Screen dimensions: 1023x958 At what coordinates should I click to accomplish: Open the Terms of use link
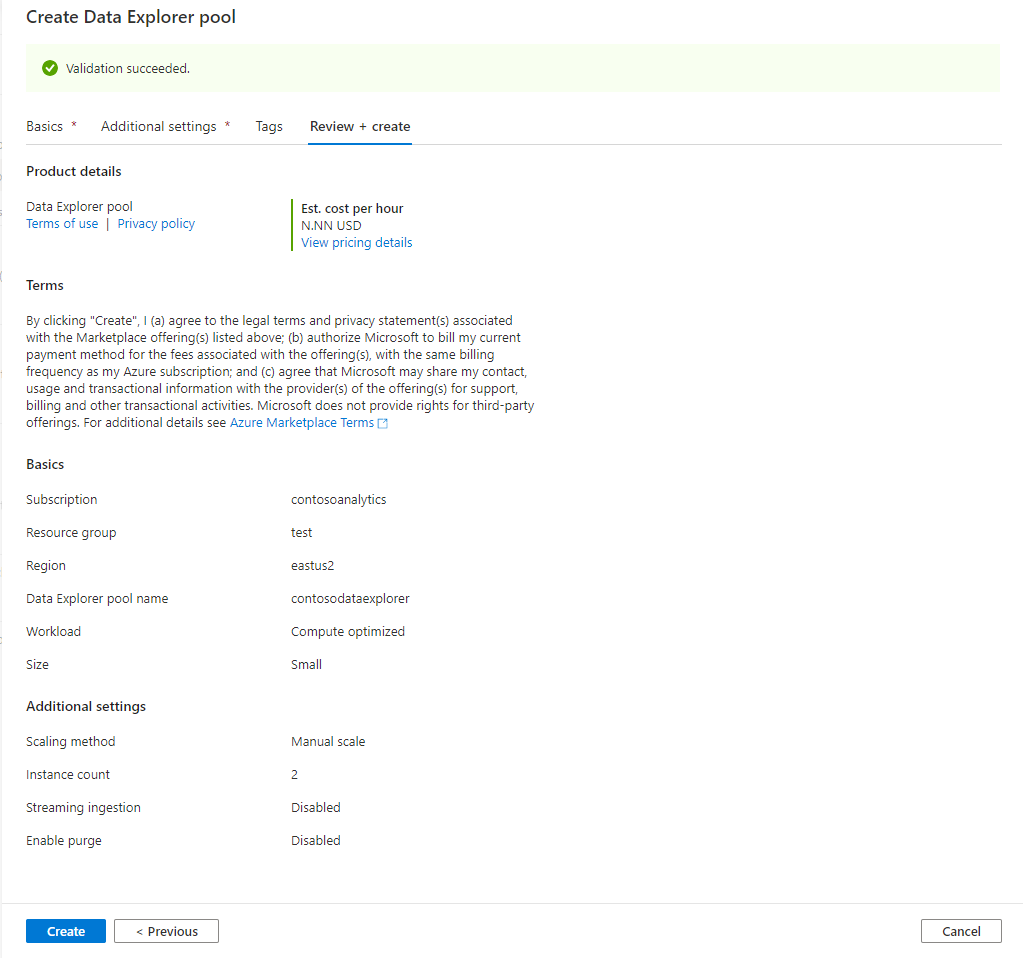pyautogui.click(x=61, y=223)
